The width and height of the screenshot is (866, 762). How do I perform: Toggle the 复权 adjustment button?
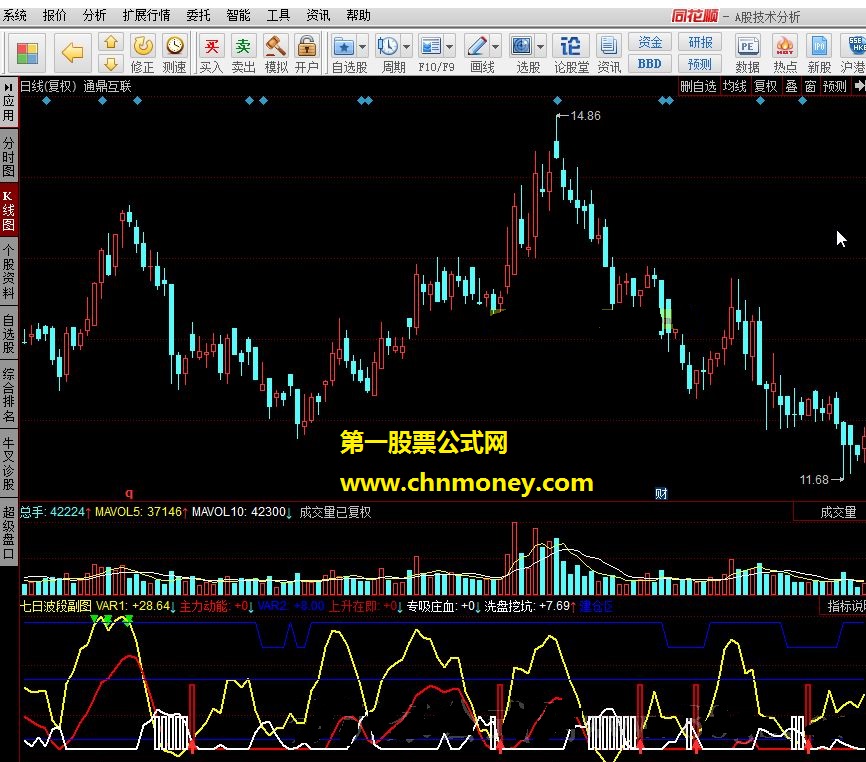[765, 86]
